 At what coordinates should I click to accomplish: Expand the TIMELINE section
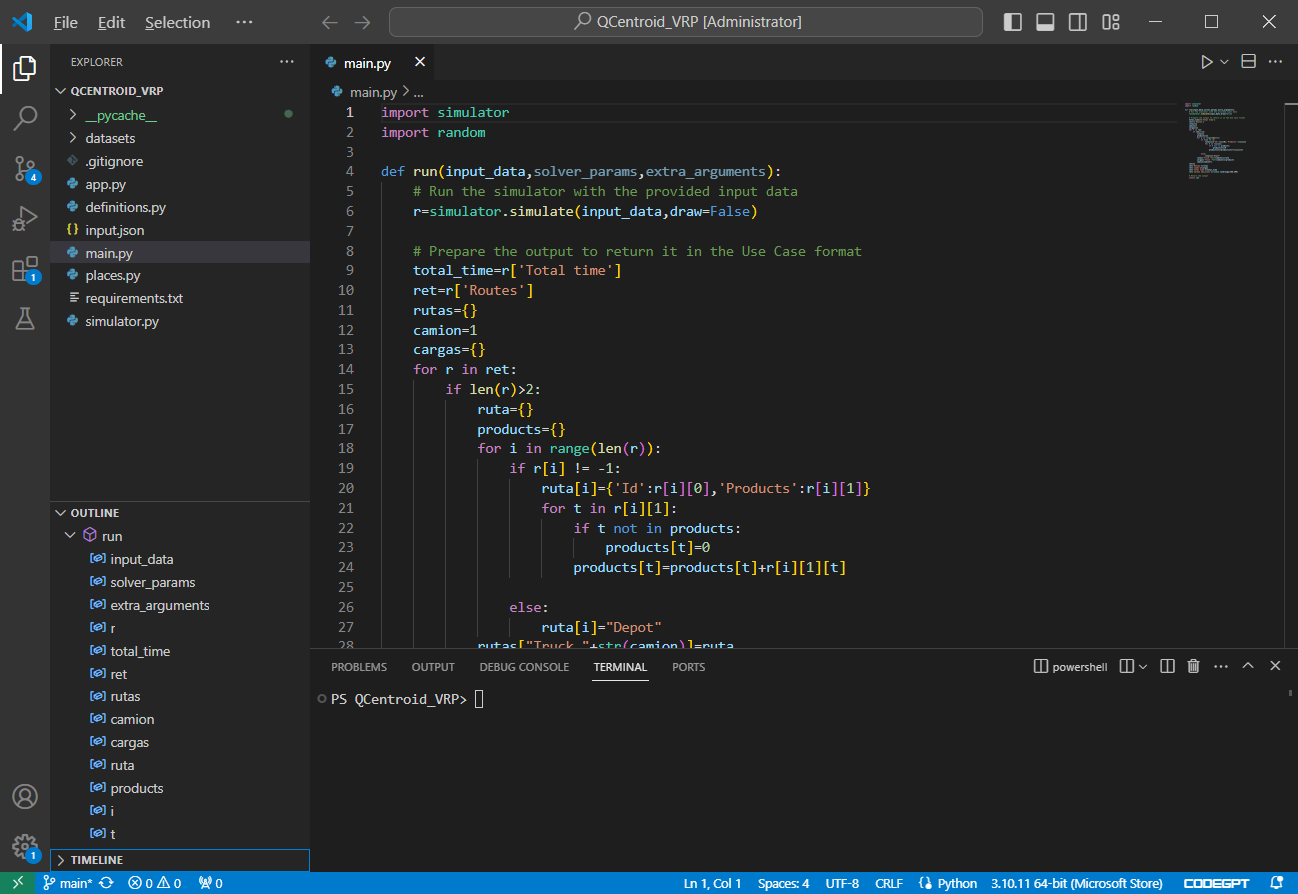tap(97, 860)
